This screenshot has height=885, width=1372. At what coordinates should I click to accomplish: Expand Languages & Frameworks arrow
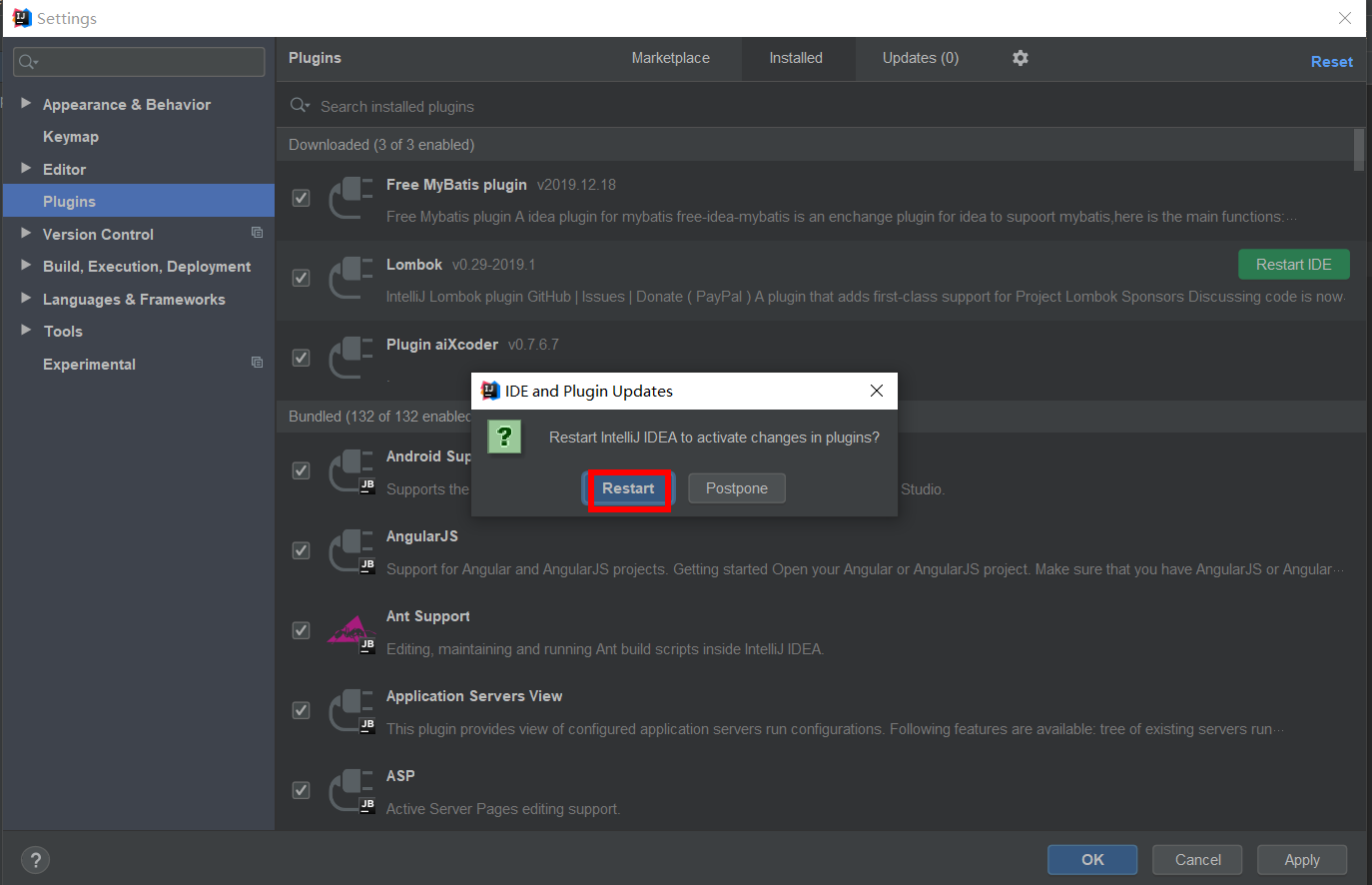(x=26, y=298)
